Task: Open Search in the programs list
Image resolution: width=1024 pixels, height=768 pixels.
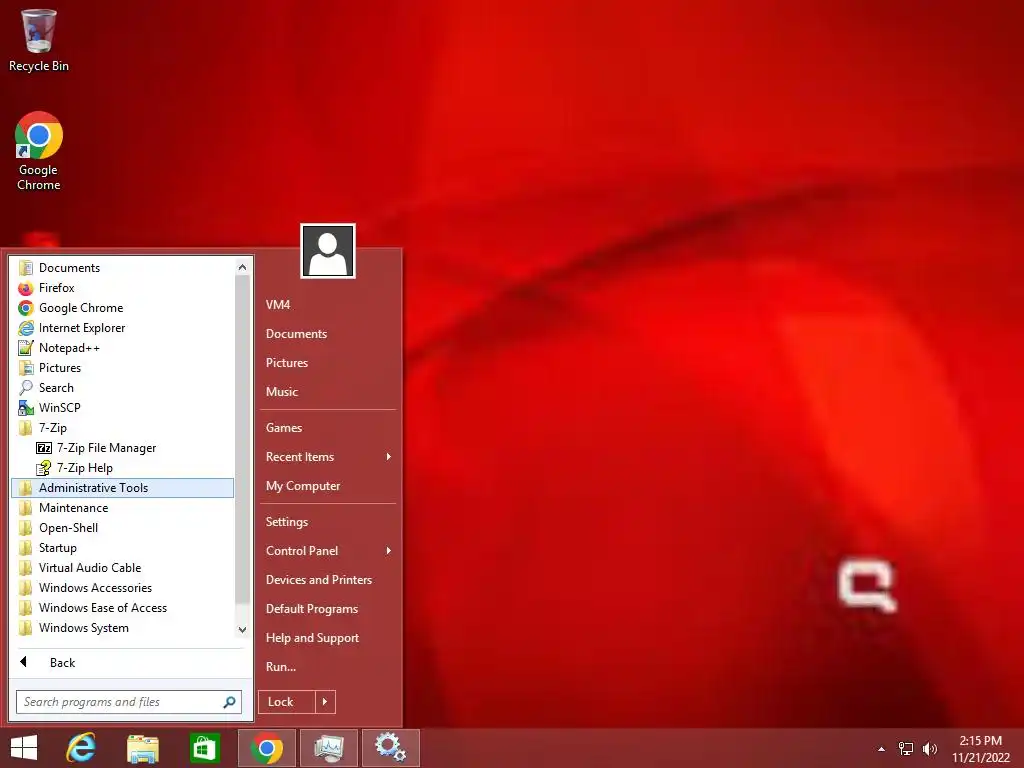Action: click(122, 388)
